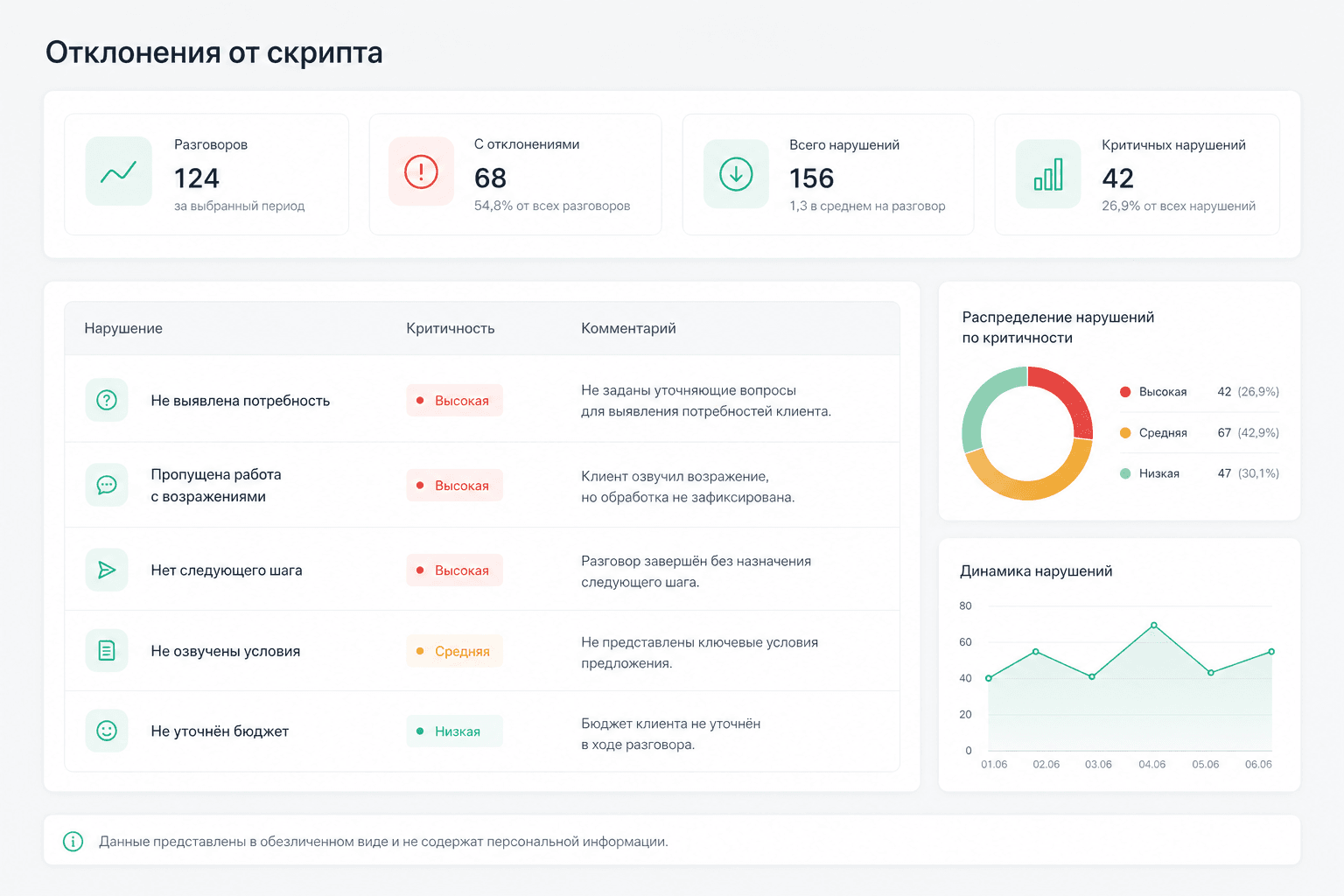The width and height of the screenshot is (1344, 896).
Task: Select the Нарушение column header
Action: 123,328
